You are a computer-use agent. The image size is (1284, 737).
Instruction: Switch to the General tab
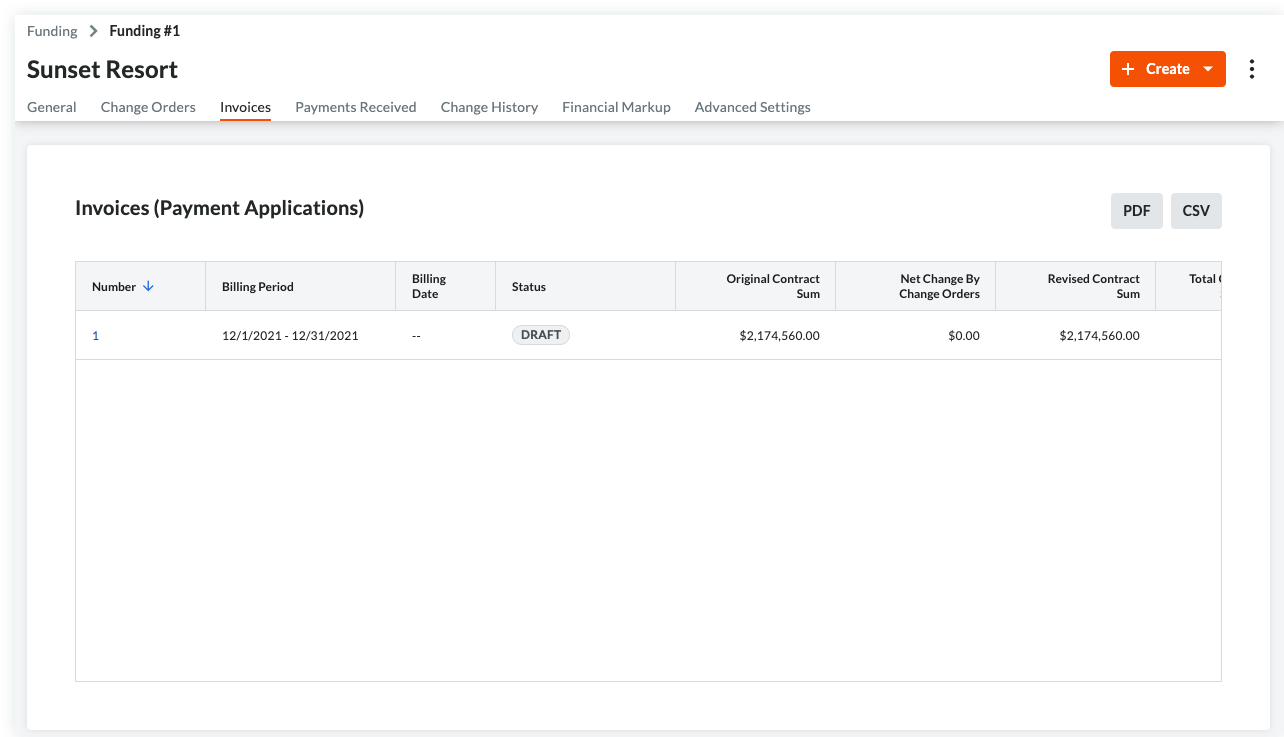point(51,107)
